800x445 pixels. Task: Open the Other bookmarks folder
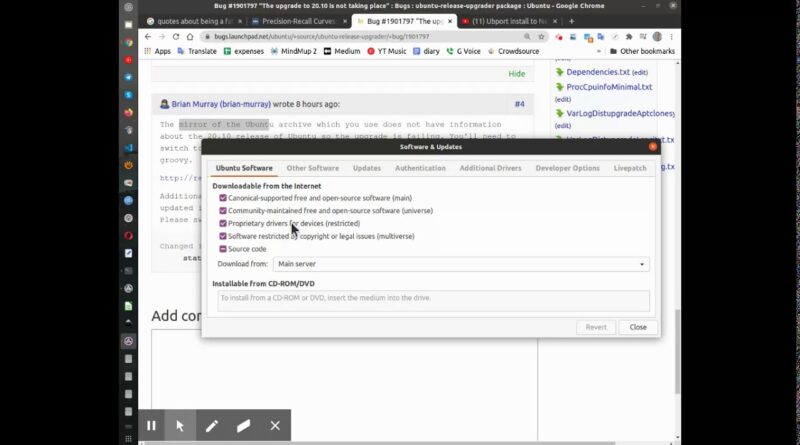click(642, 51)
